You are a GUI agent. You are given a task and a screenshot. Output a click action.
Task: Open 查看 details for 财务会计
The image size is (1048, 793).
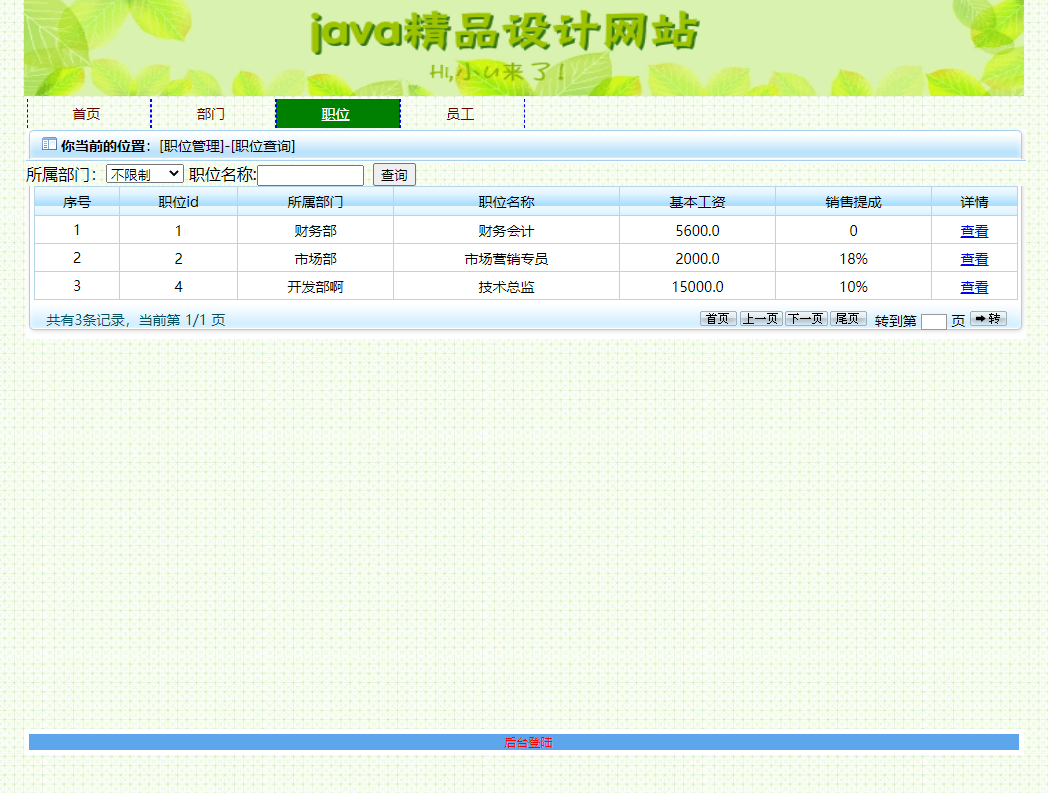[x=973, y=230]
